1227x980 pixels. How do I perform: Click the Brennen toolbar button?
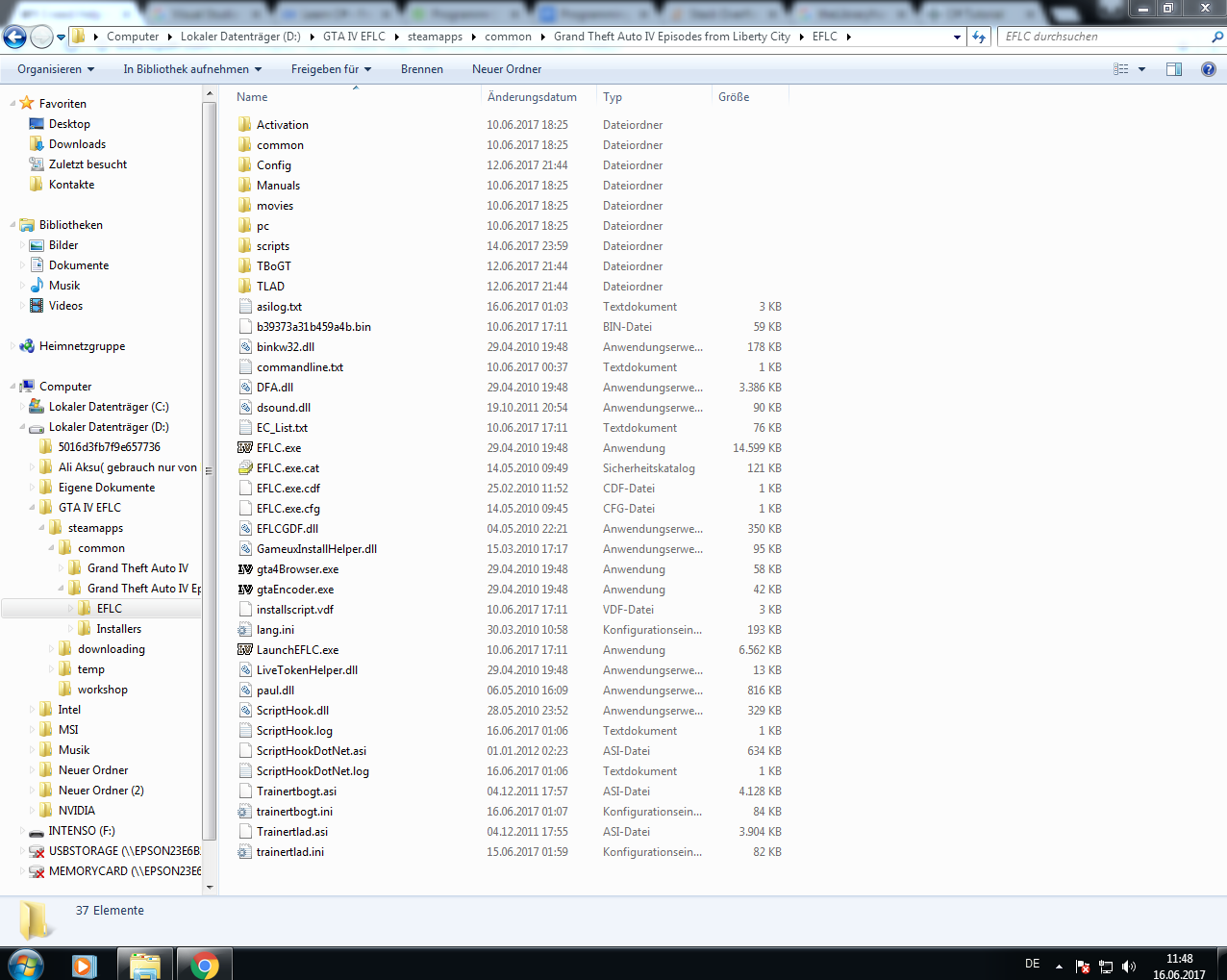click(x=422, y=69)
